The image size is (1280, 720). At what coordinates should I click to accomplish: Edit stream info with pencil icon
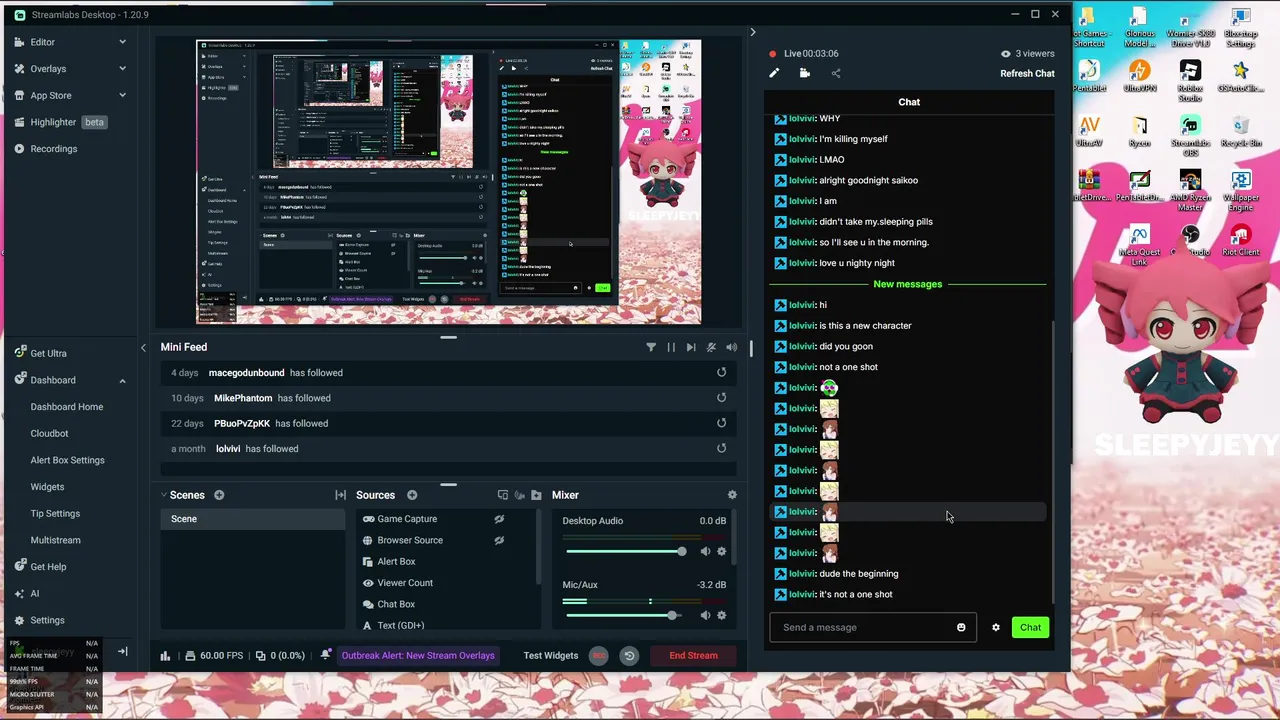pyautogui.click(x=774, y=73)
